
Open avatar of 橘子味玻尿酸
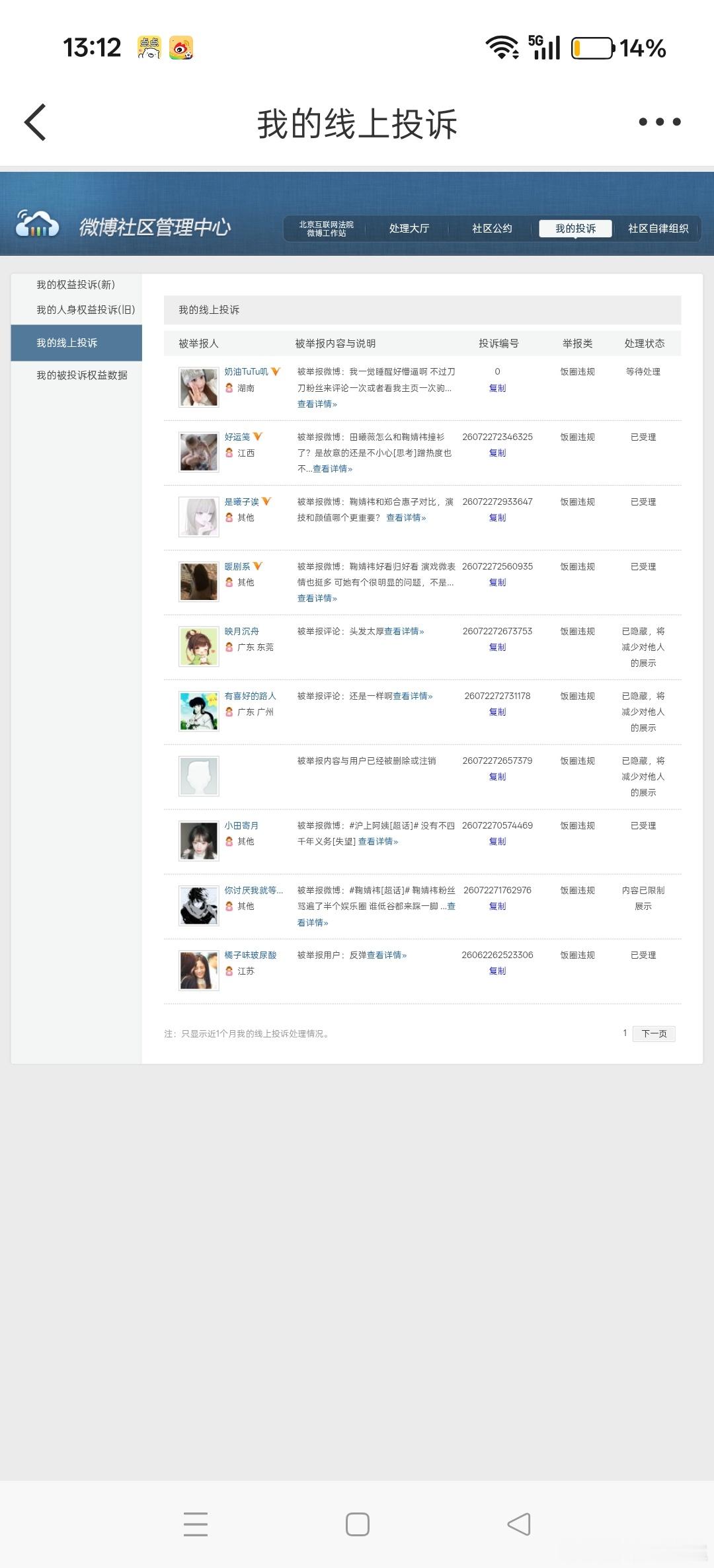(x=199, y=970)
